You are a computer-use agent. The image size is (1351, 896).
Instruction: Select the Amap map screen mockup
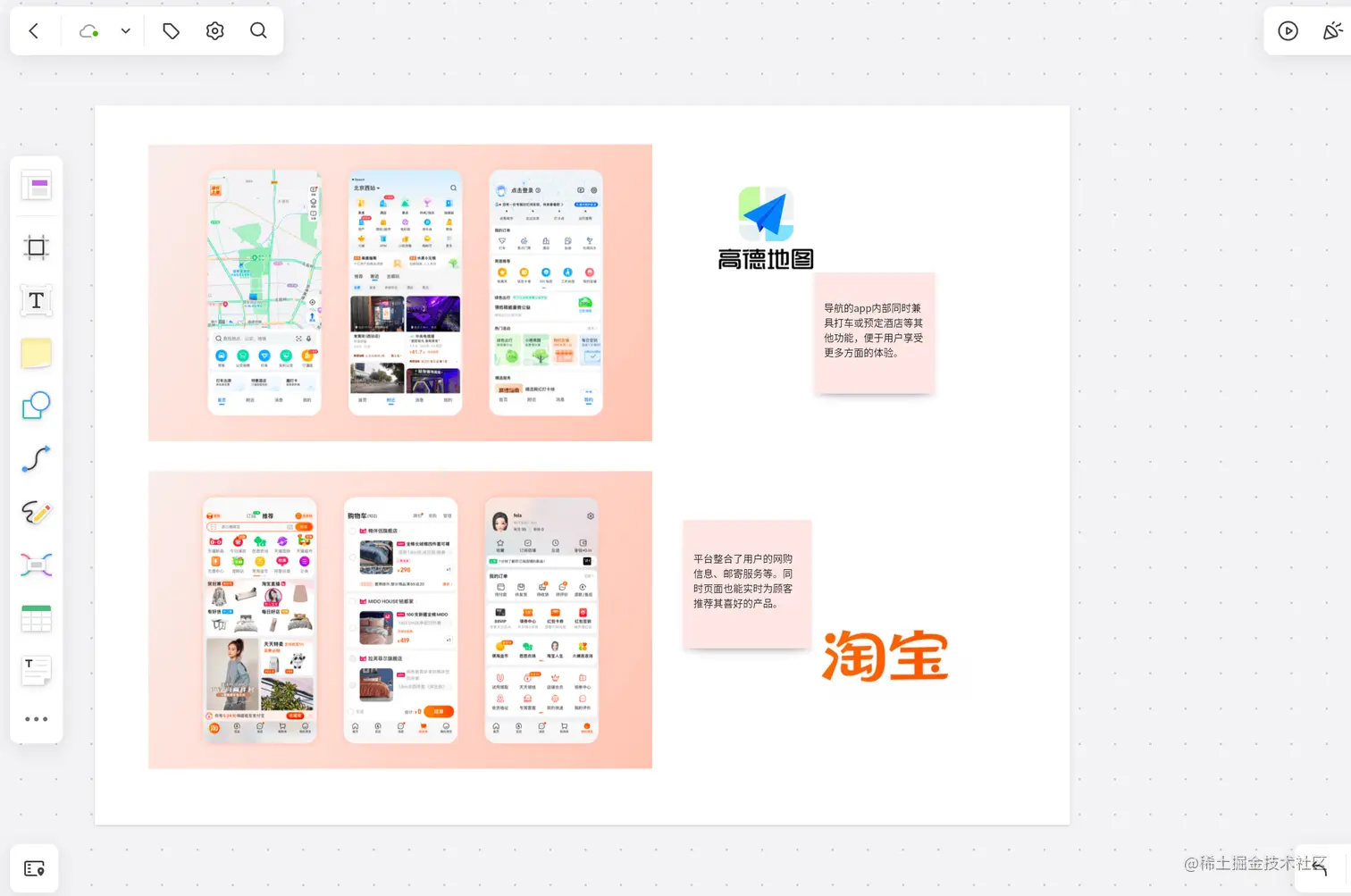pyautogui.click(x=264, y=292)
